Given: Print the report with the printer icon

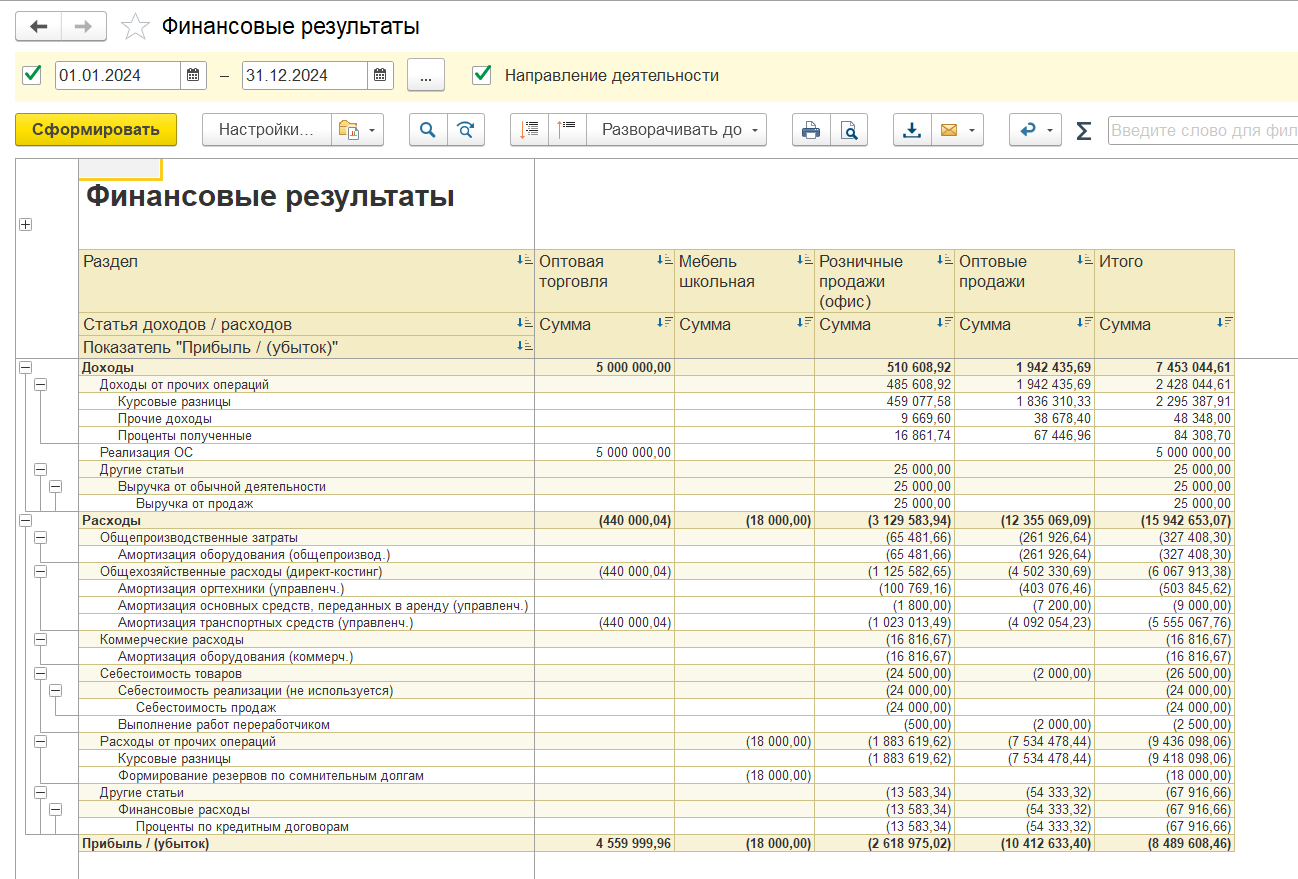Looking at the screenshot, I should click(x=811, y=130).
